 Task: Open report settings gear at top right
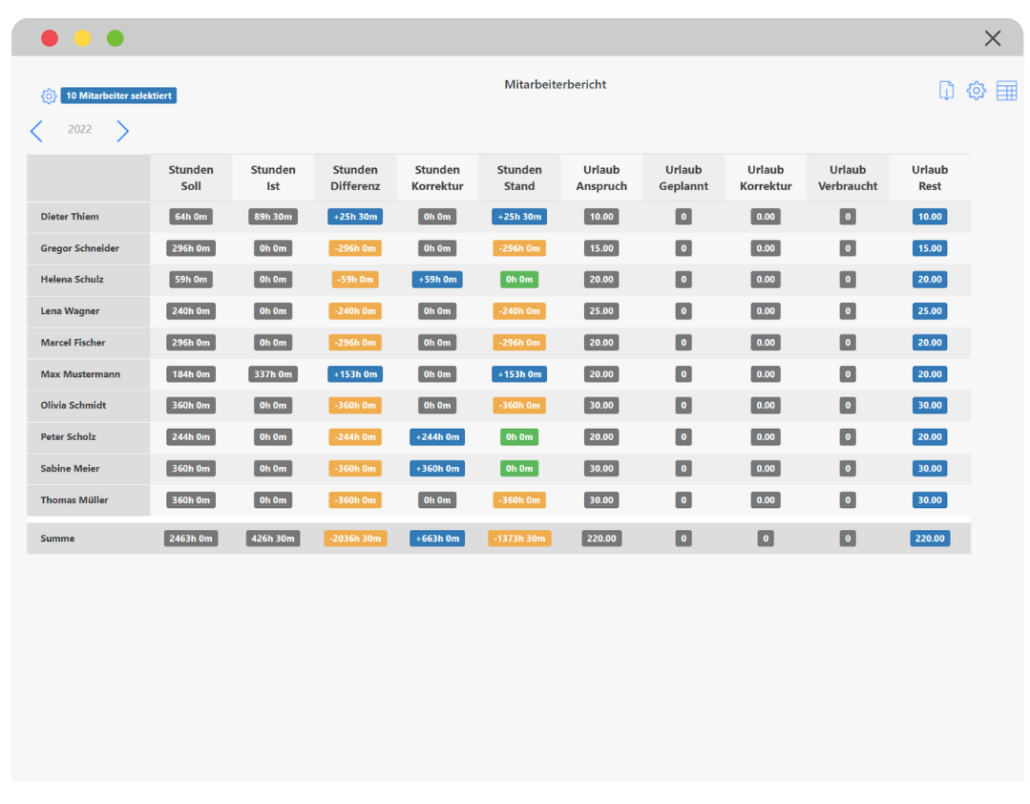[976, 91]
